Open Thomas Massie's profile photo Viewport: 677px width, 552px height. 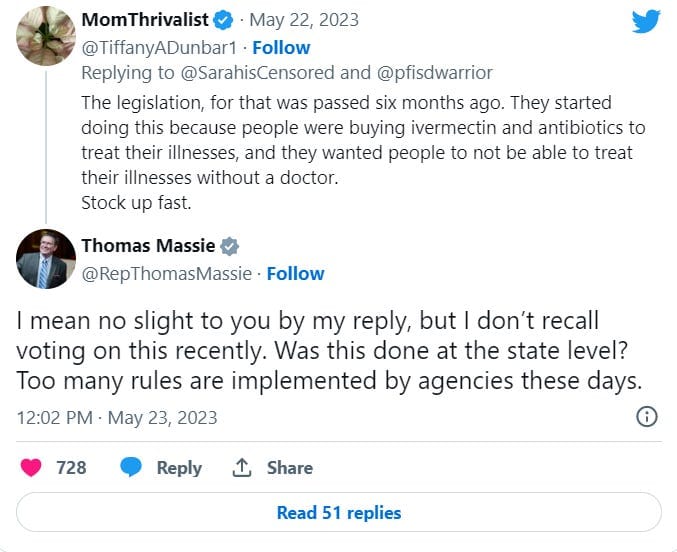click(x=46, y=259)
